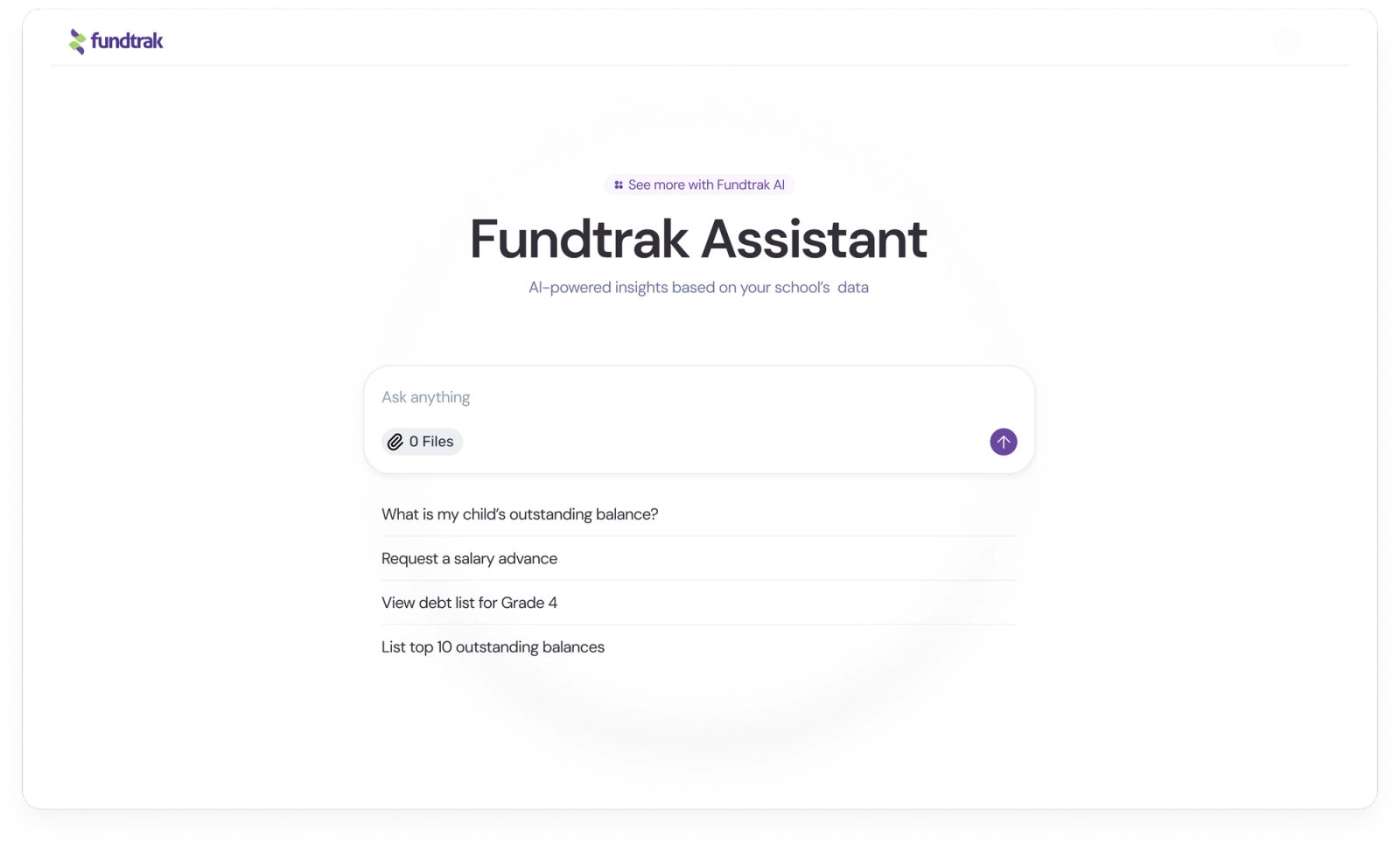1400x845 pixels.
Task: Click the Fundtrak logo in the header
Action: click(x=115, y=41)
